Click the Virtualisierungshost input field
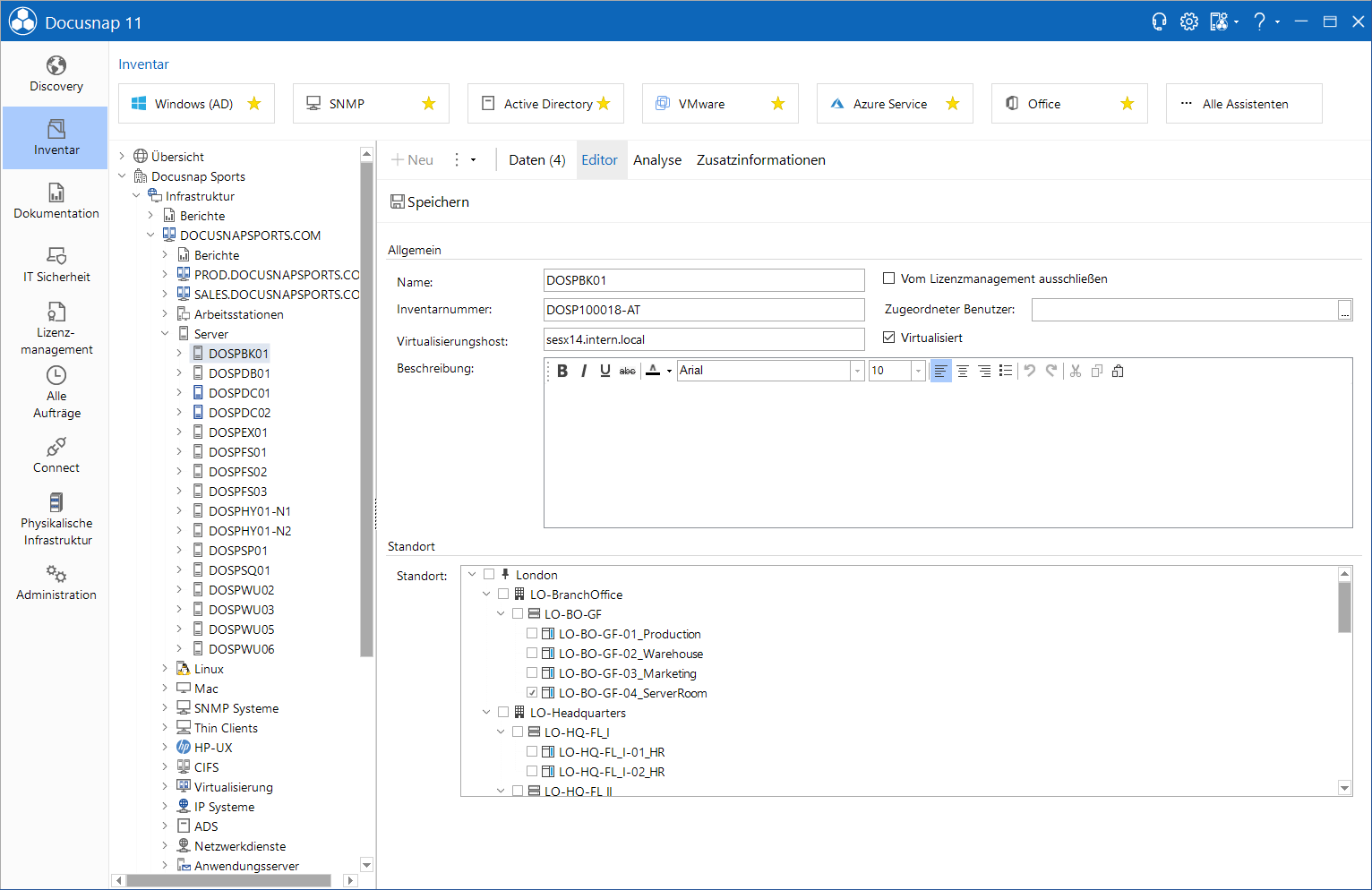This screenshot has height=890, width=1372. point(704,339)
